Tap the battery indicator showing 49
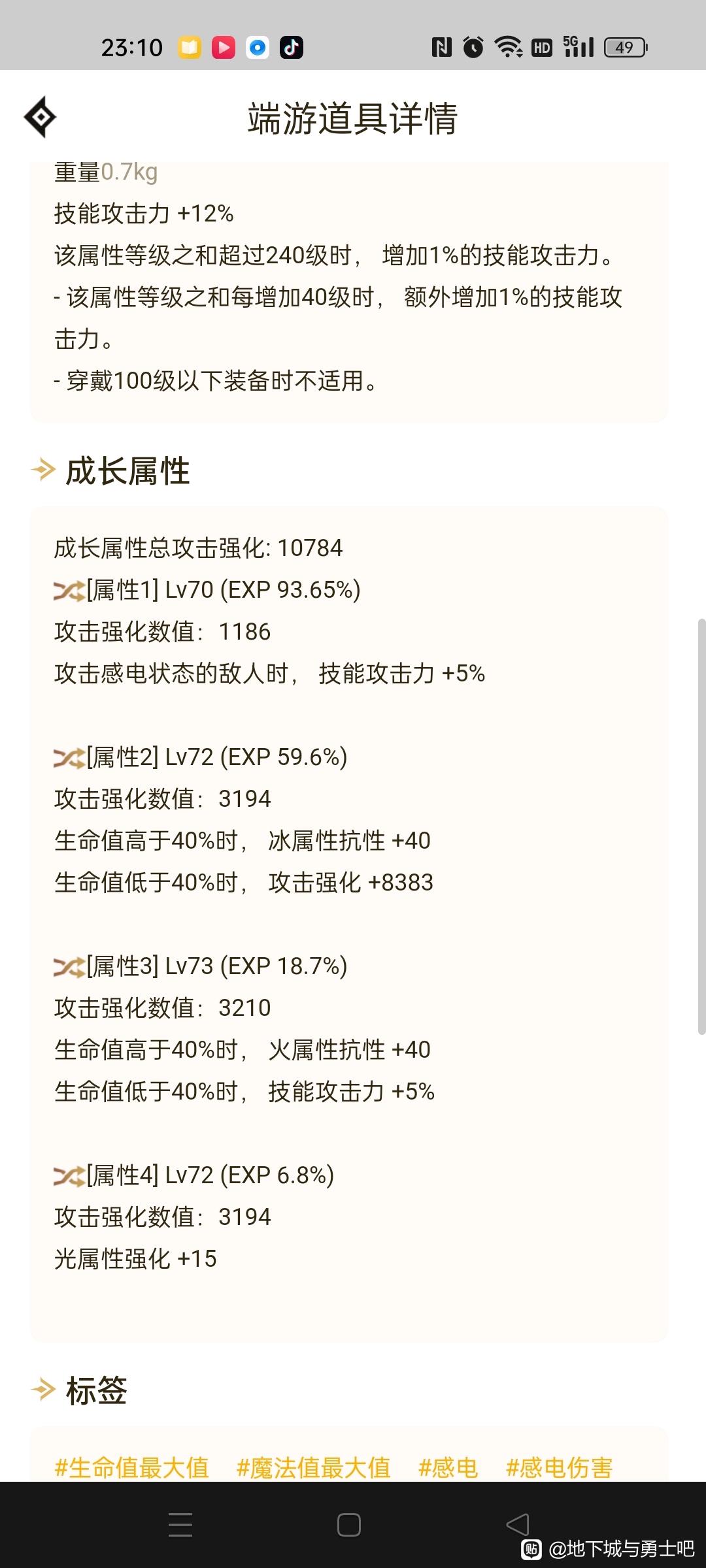 coord(626,47)
